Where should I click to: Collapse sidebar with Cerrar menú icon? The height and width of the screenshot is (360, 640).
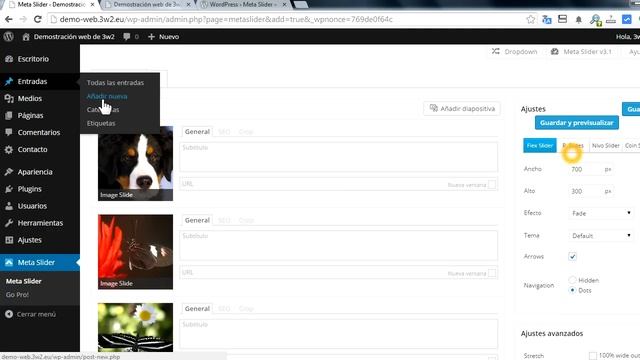tap(9, 314)
